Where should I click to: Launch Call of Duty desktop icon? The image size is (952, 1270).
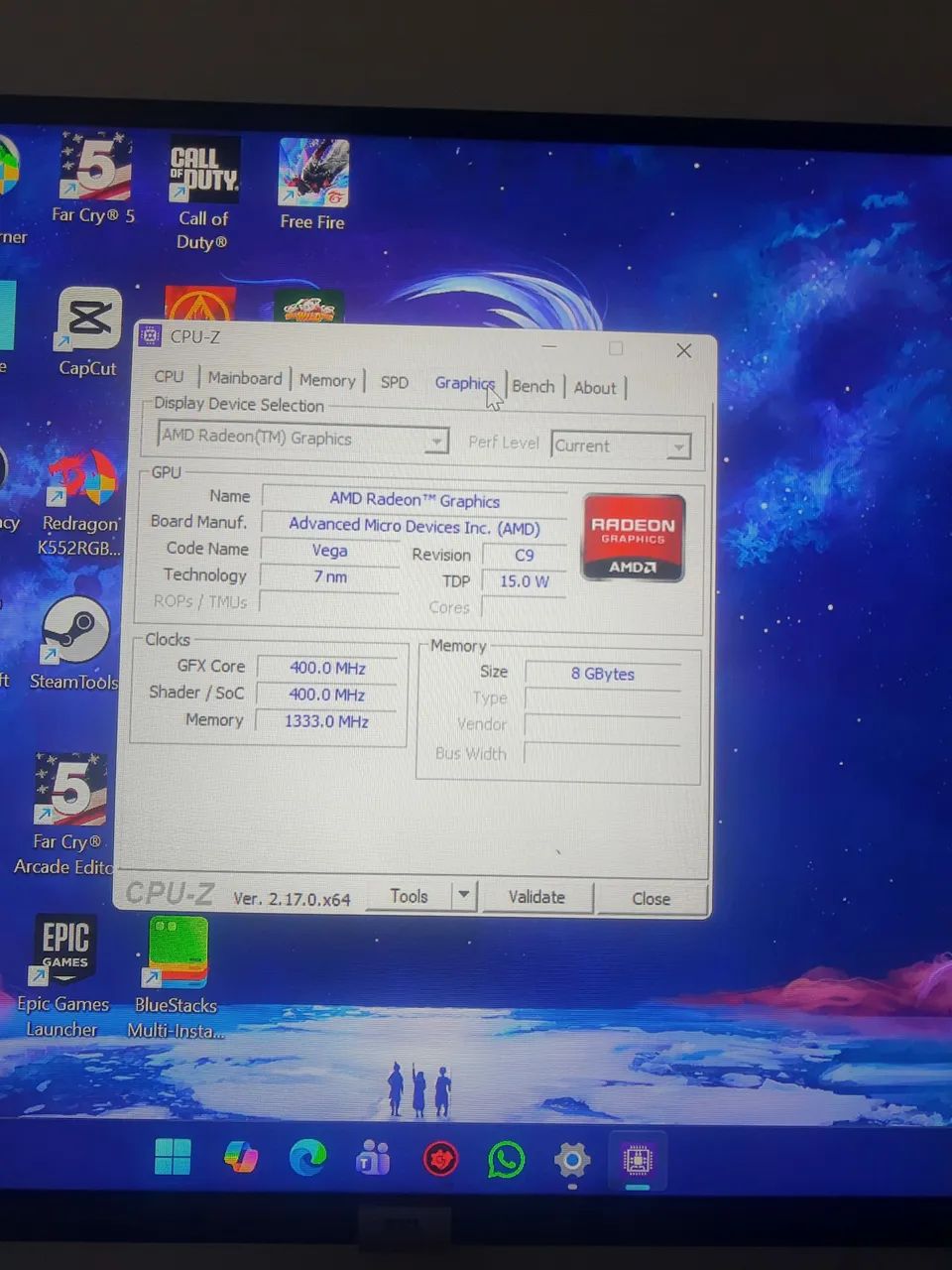[203, 171]
